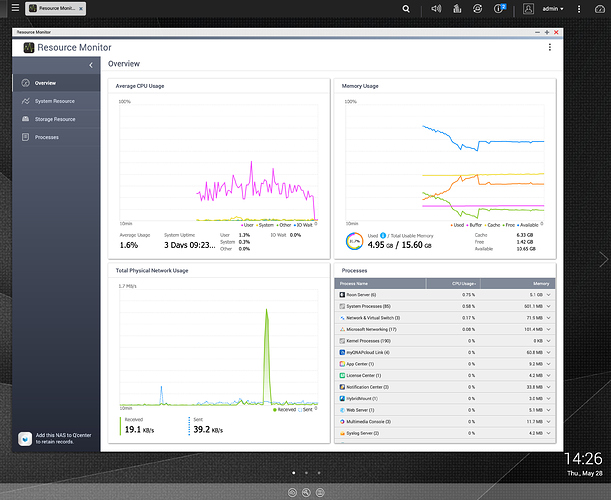
Task: Toggle Cache series in memory legend
Action: [x=493, y=225]
